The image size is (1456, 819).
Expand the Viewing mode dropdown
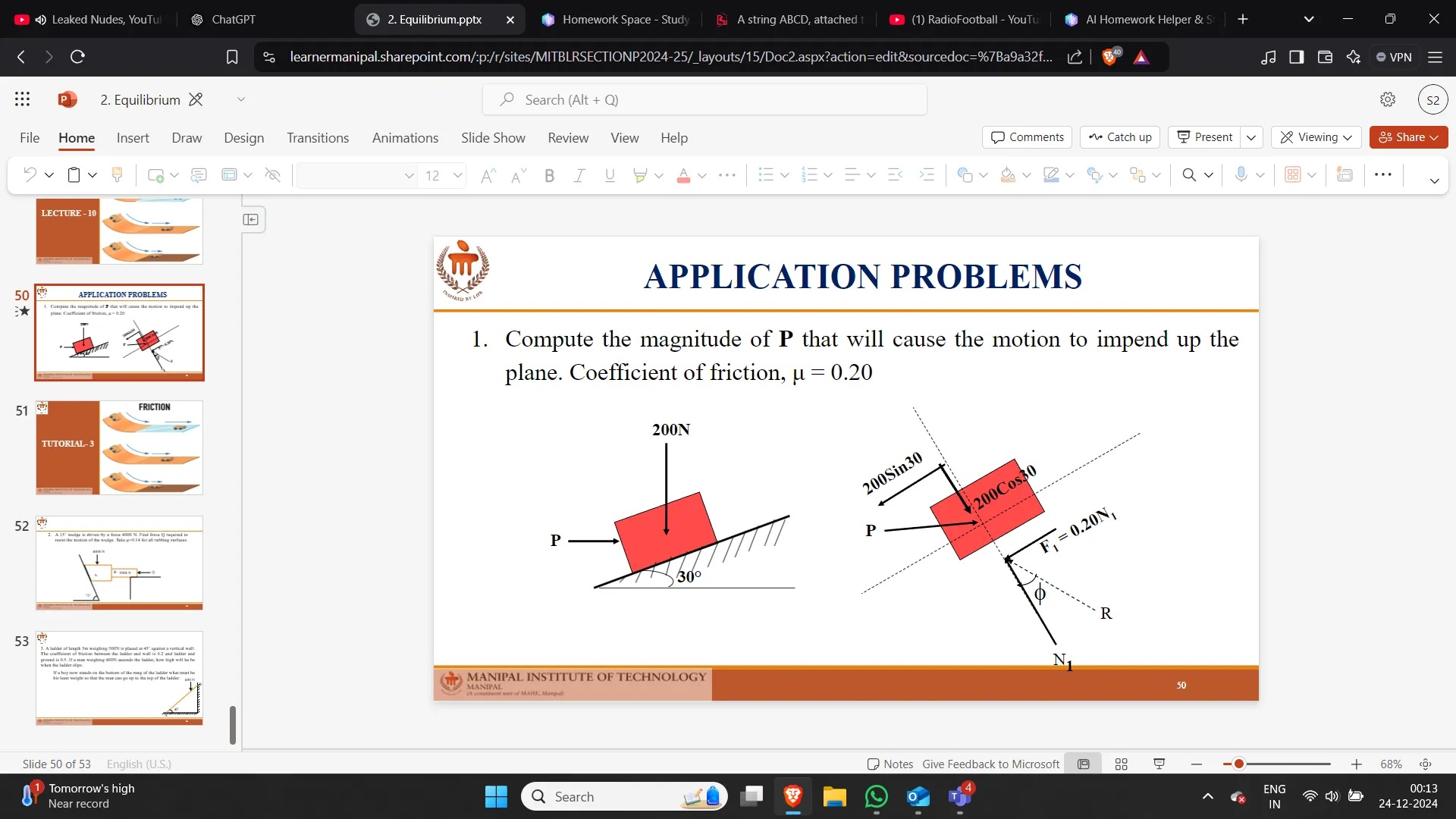pyautogui.click(x=1316, y=137)
